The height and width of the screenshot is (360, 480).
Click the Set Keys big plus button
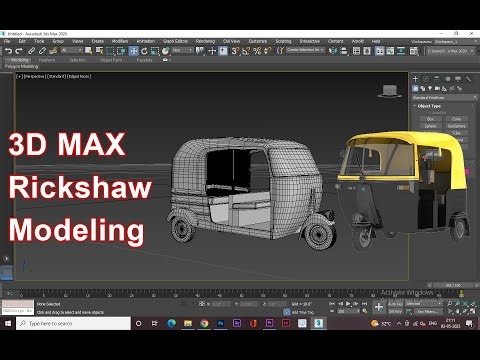coord(379,307)
